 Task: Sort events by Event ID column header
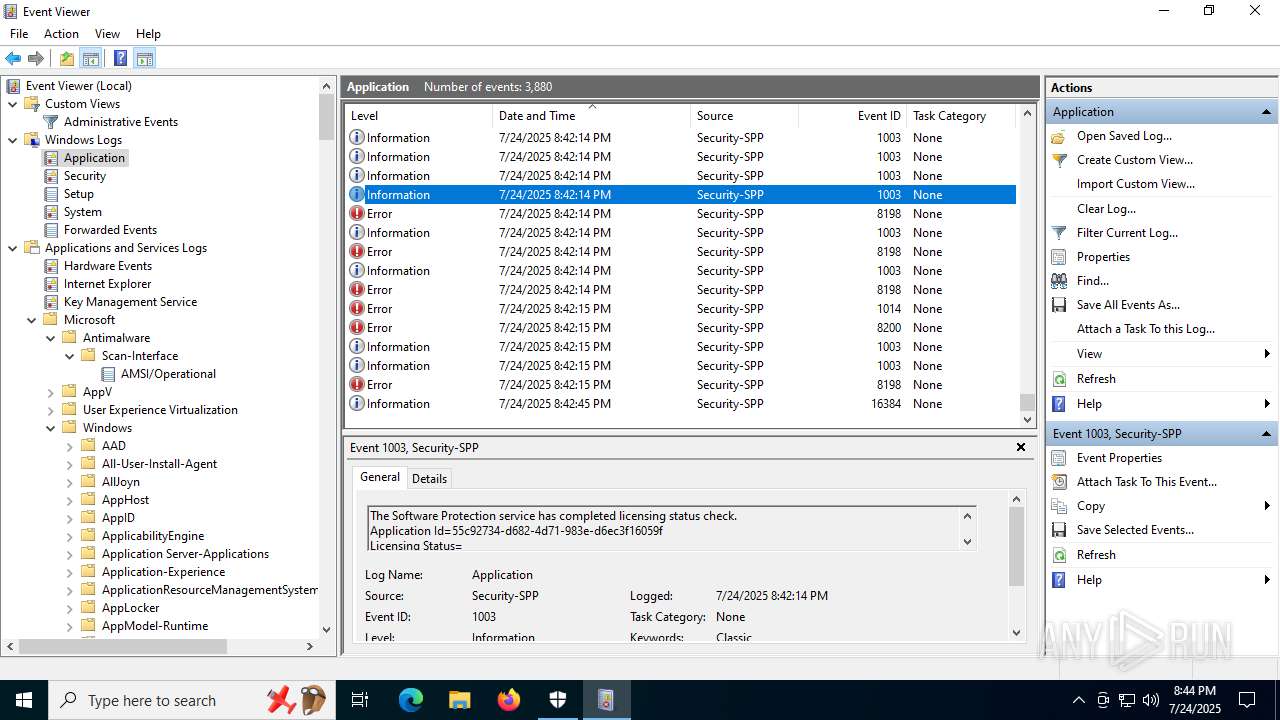[853, 116]
